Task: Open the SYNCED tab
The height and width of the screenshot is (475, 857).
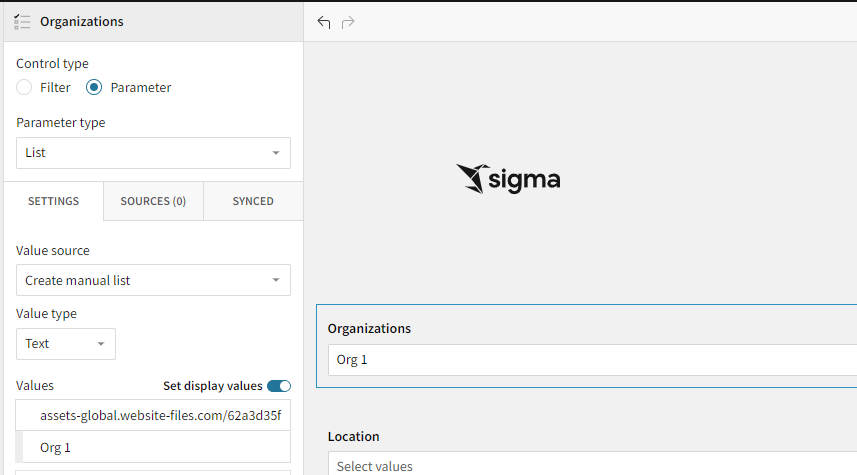Action: click(253, 201)
